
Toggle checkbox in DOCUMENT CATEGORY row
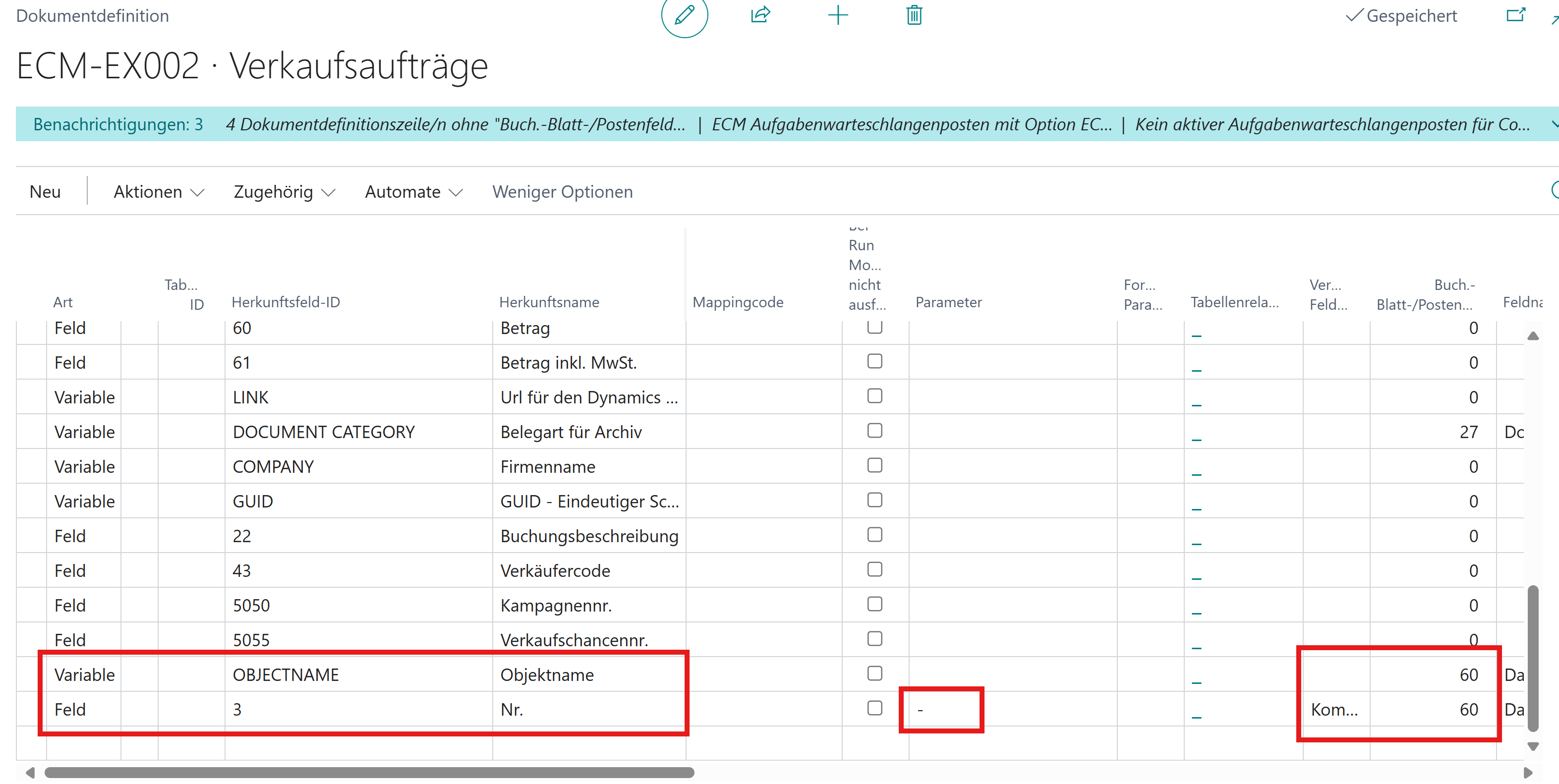click(x=874, y=431)
